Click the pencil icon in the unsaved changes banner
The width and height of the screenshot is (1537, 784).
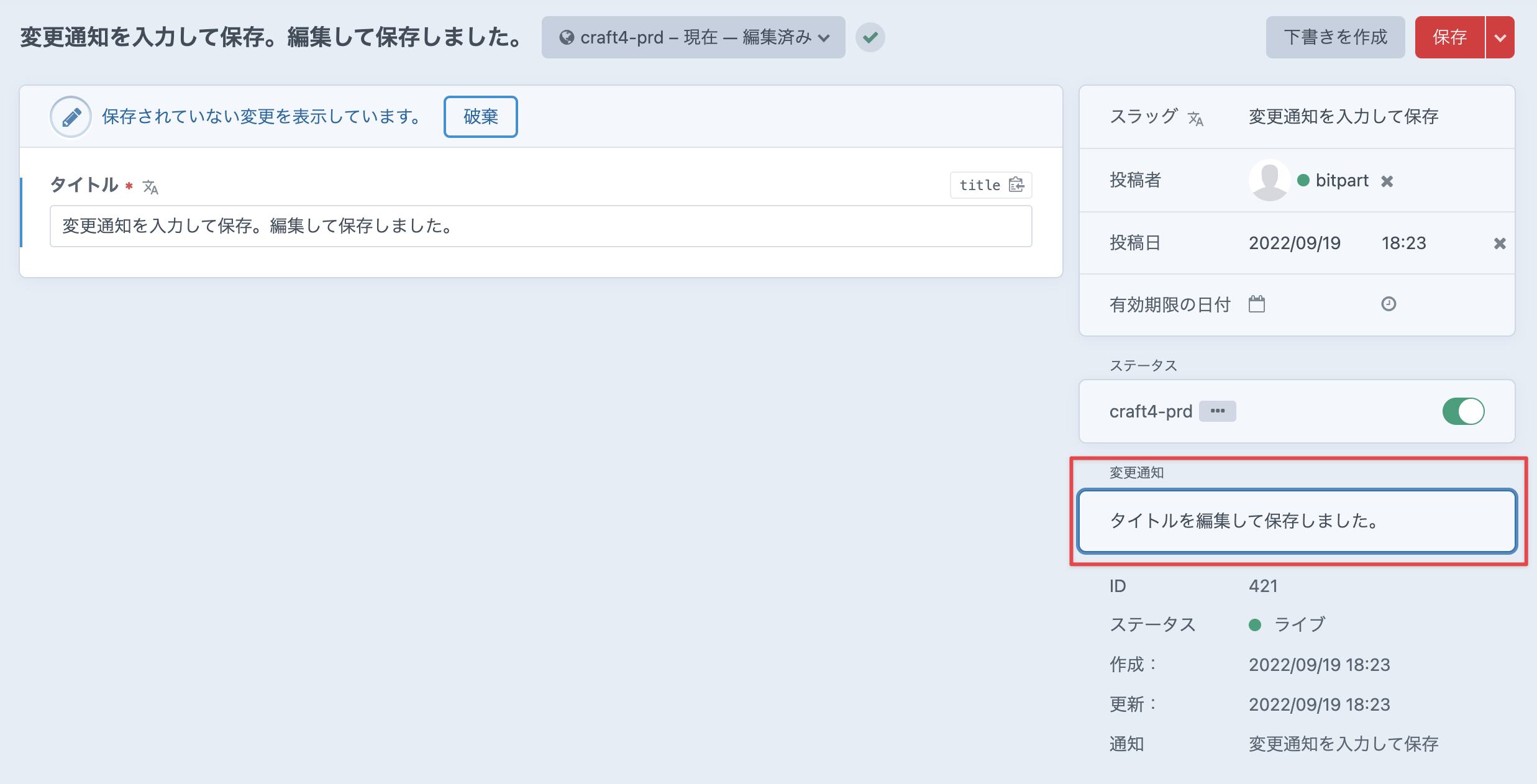pos(70,116)
